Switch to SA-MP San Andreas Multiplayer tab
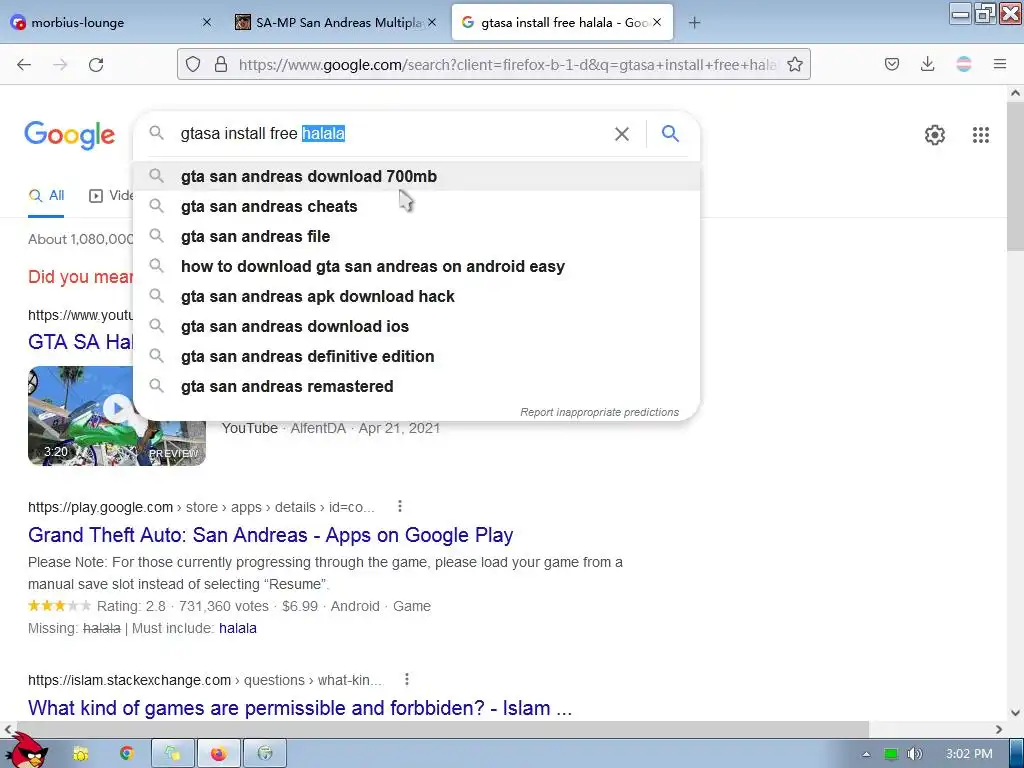Image resolution: width=1024 pixels, height=768 pixels. click(x=336, y=22)
